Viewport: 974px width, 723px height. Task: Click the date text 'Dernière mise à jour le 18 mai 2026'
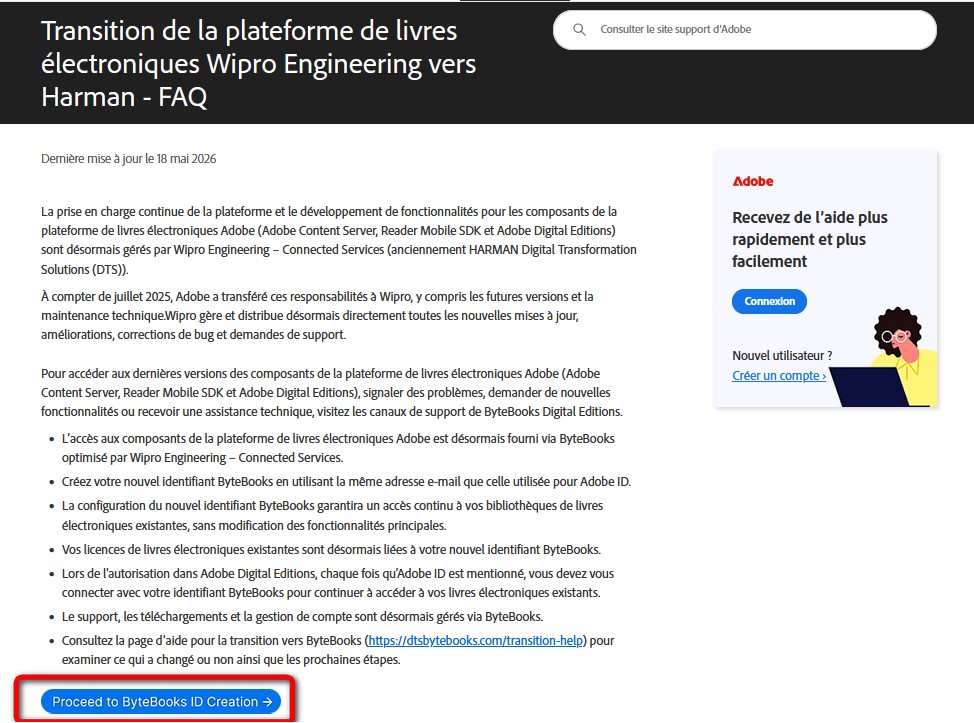[129, 159]
